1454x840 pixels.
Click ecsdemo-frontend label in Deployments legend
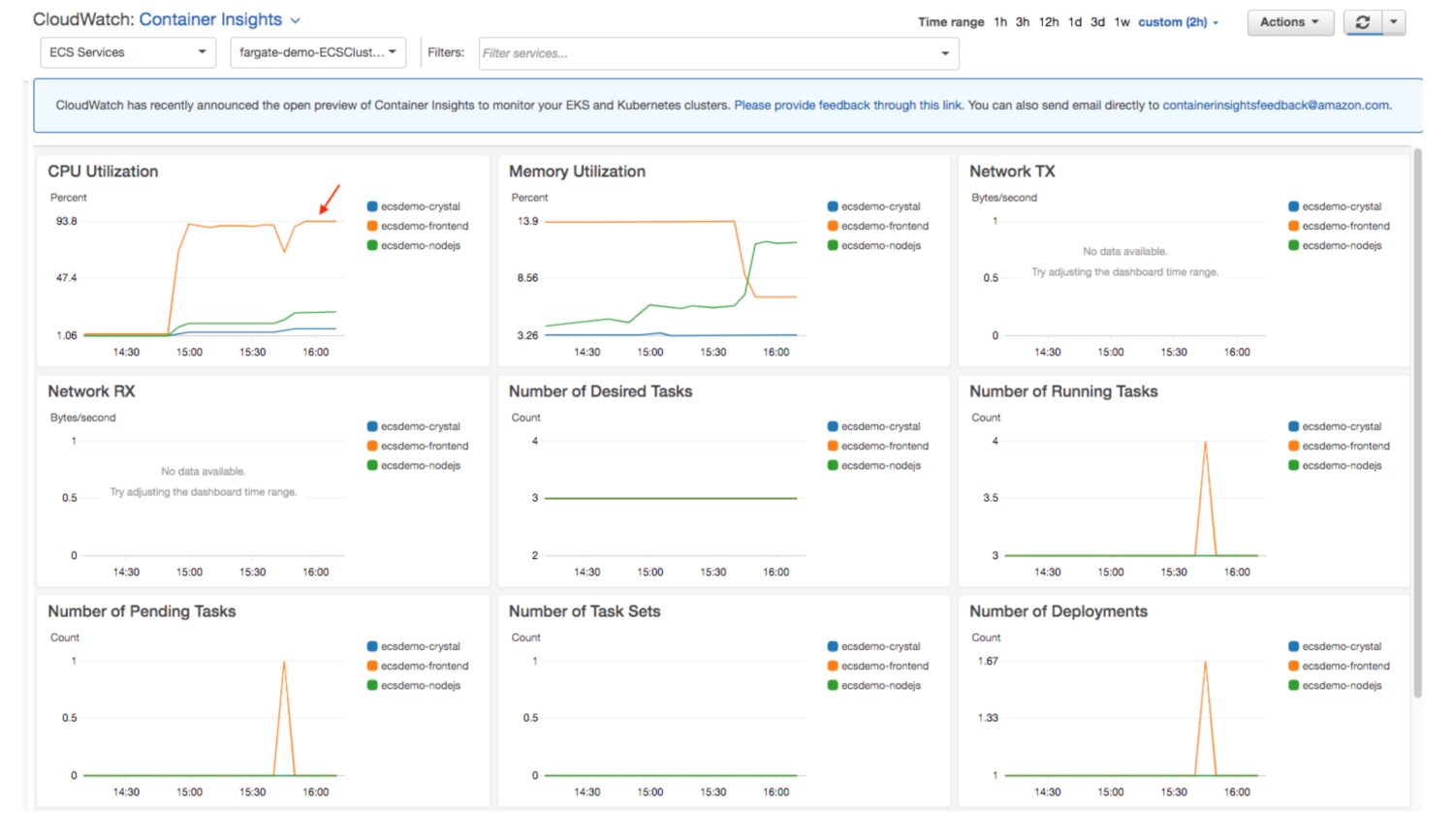(1345, 666)
